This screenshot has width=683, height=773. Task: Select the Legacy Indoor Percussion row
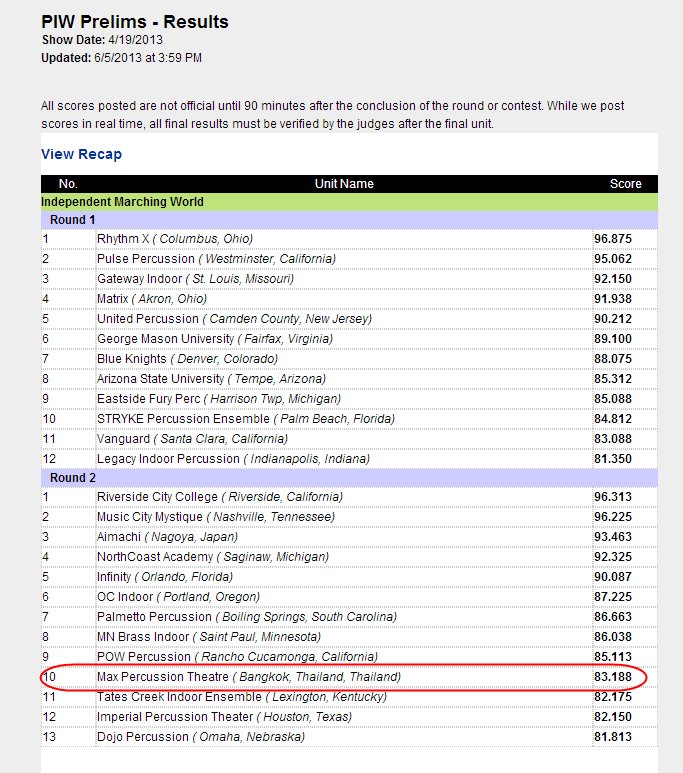pyautogui.click(x=349, y=459)
